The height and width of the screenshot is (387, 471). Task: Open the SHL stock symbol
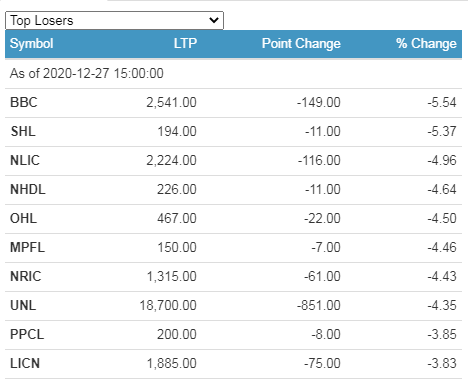pos(23,131)
